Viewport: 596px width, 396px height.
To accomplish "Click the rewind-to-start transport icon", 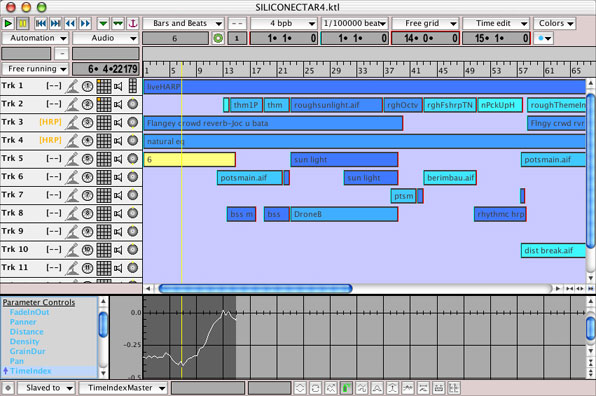I will (x=41, y=23).
